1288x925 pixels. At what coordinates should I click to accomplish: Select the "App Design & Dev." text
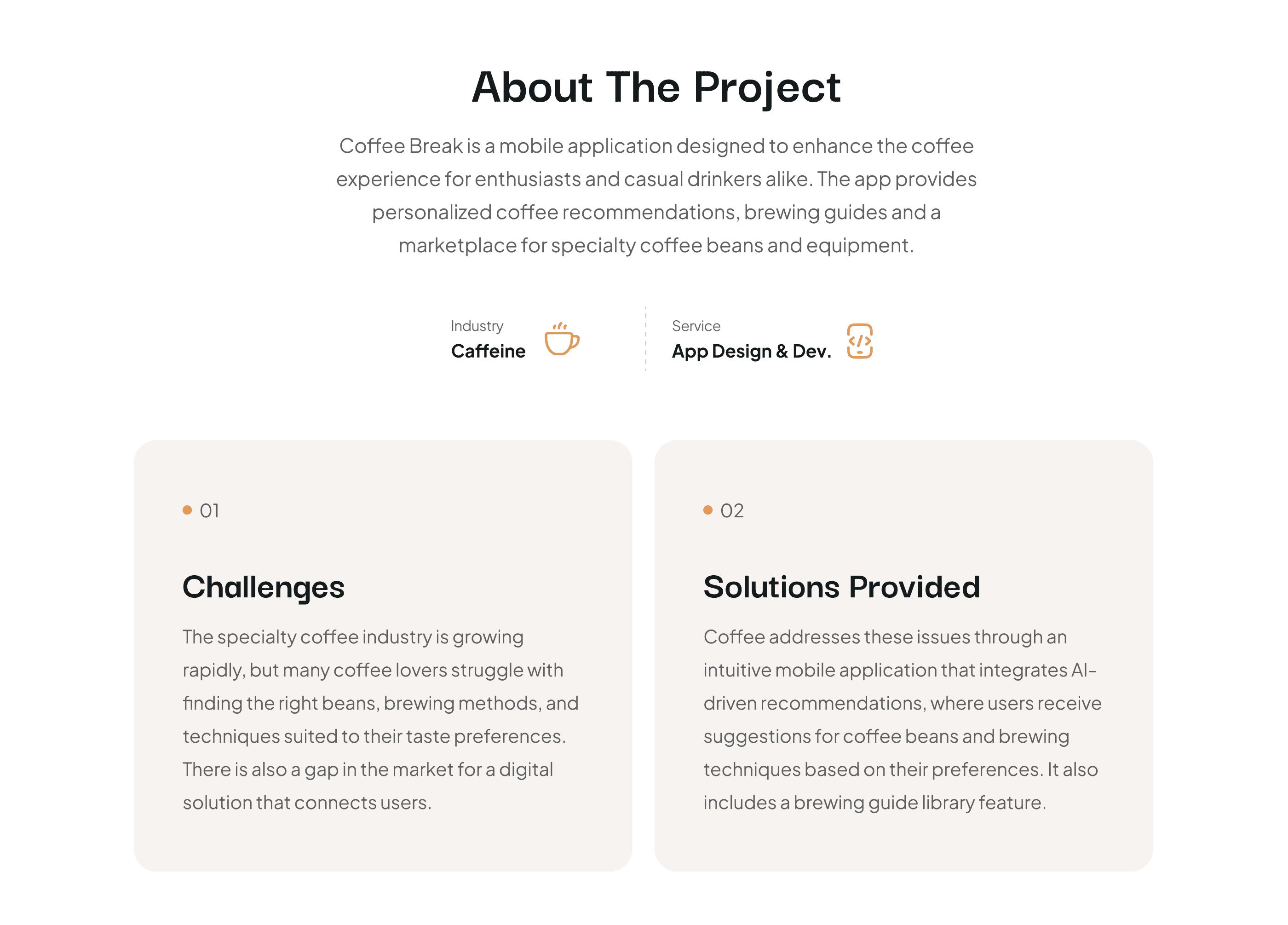[x=751, y=351]
